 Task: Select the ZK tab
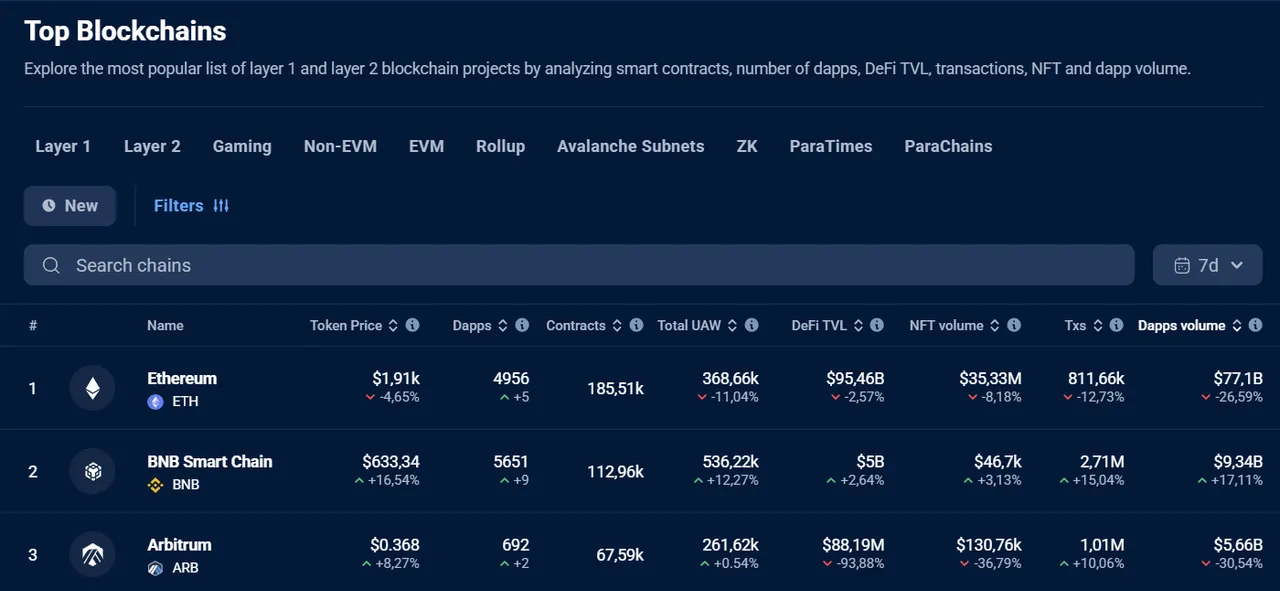(x=747, y=146)
